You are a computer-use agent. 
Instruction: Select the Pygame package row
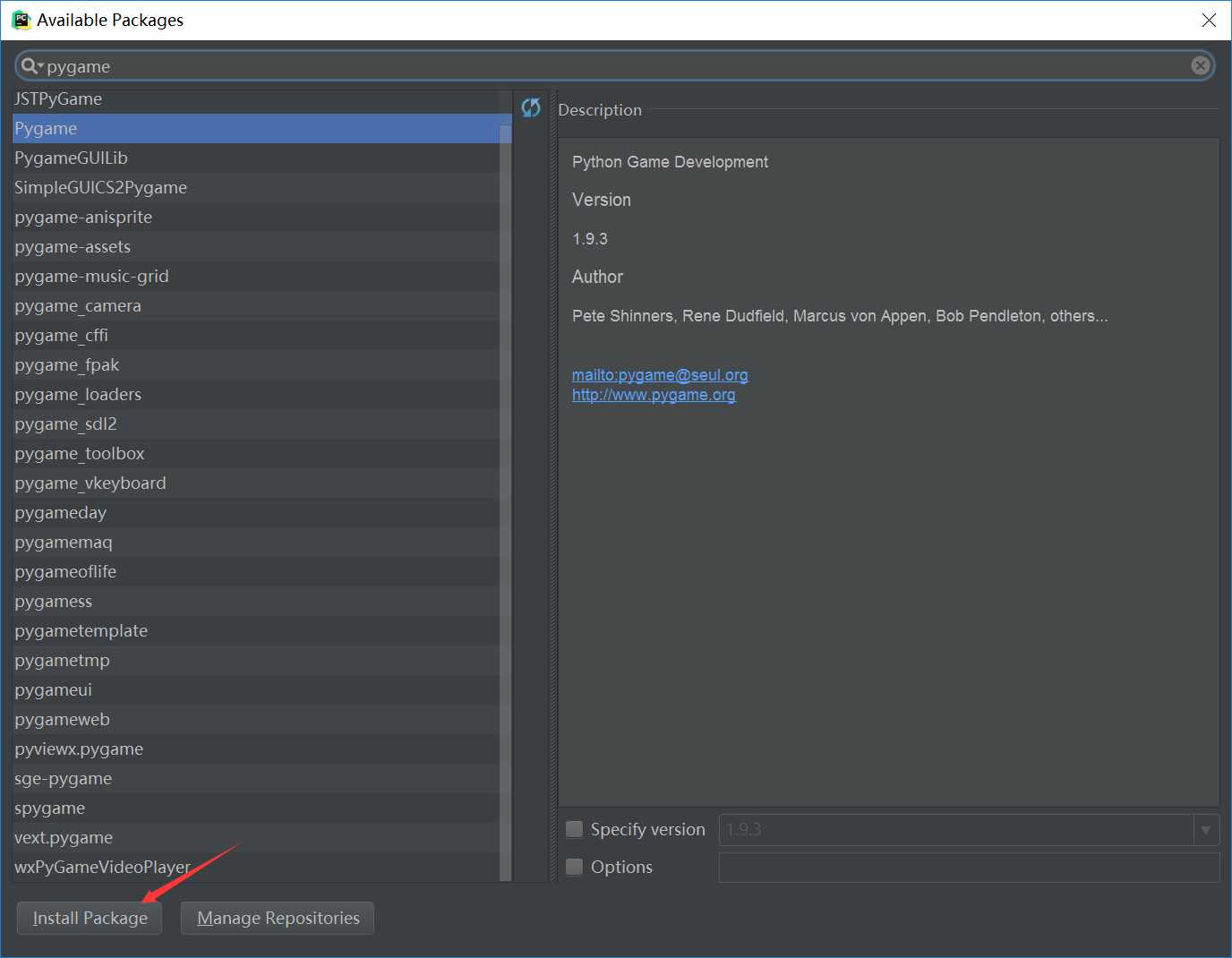tap(256, 128)
